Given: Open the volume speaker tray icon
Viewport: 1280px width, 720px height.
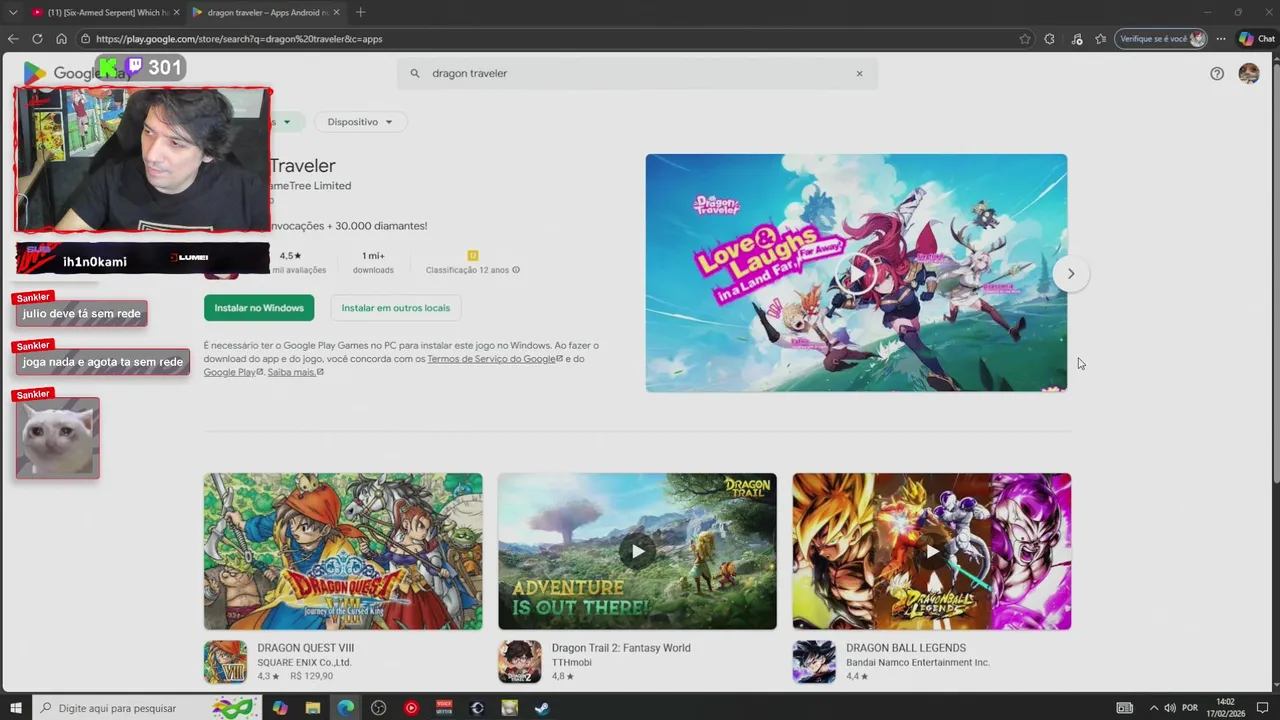Looking at the screenshot, I should (1170, 708).
